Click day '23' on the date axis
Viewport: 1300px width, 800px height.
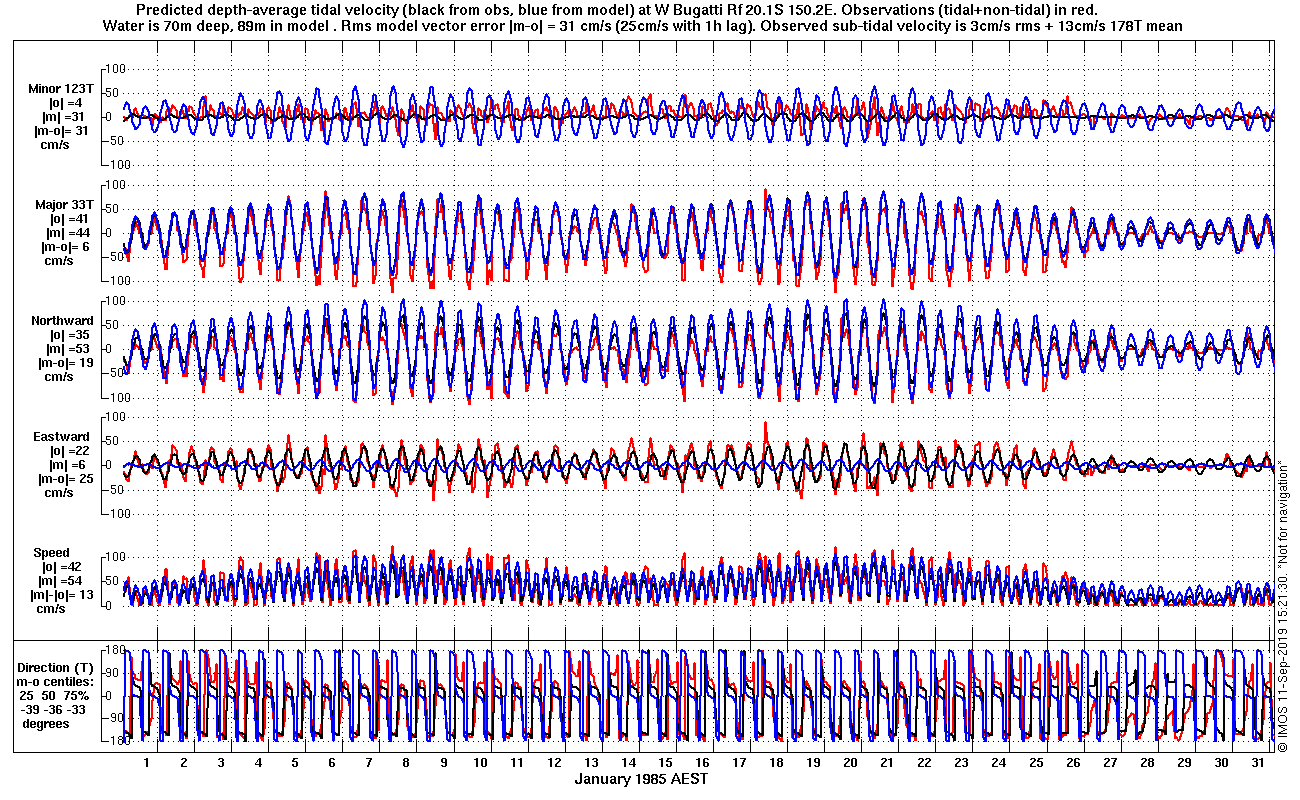[x=961, y=762]
